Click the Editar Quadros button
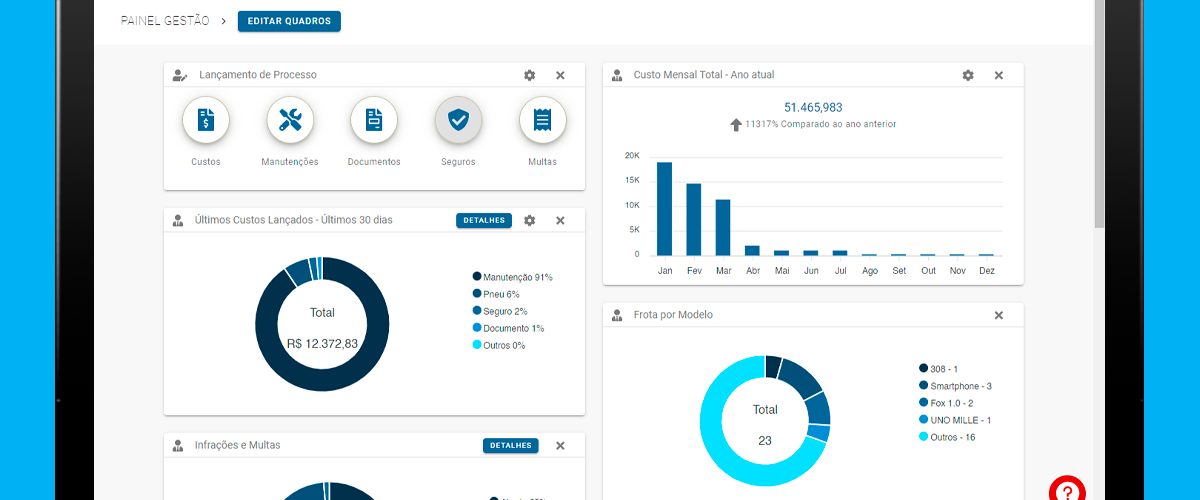The width and height of the screenshot is (1200, 500). tap(289, 21)
